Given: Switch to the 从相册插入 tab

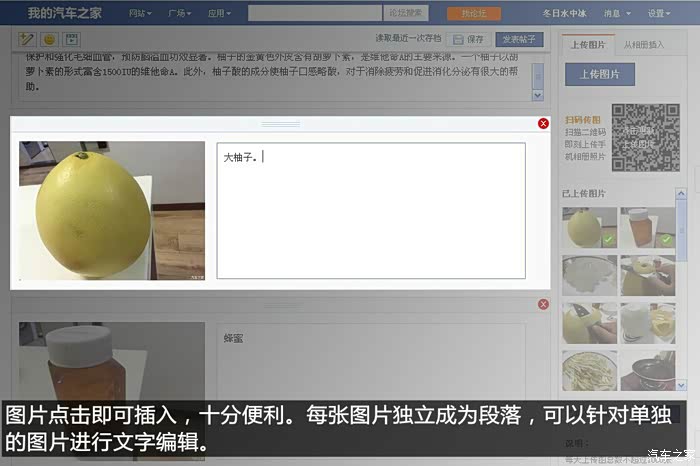Looking at the screenshot, I should pos(644,45).
